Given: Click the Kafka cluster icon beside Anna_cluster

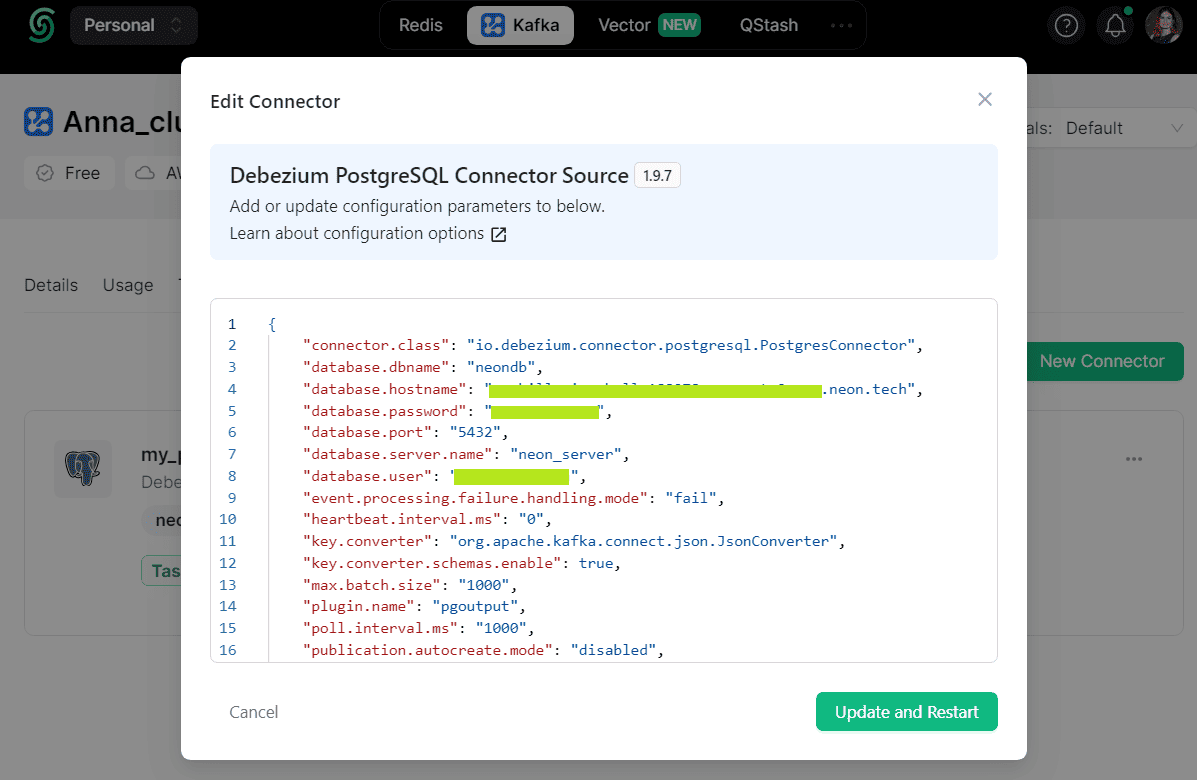Looking at the screenshot, I should 38,121.
